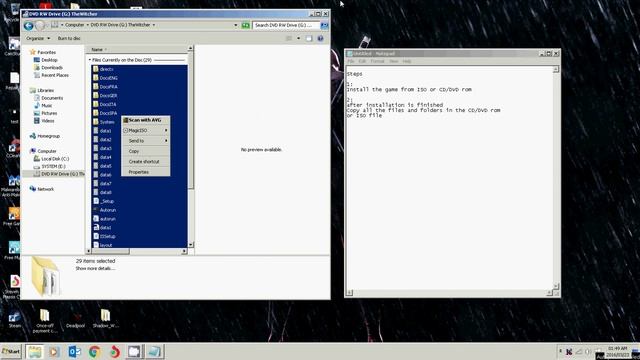
Task: Select the ISSetup file
Action: click(x=104, y=236)
